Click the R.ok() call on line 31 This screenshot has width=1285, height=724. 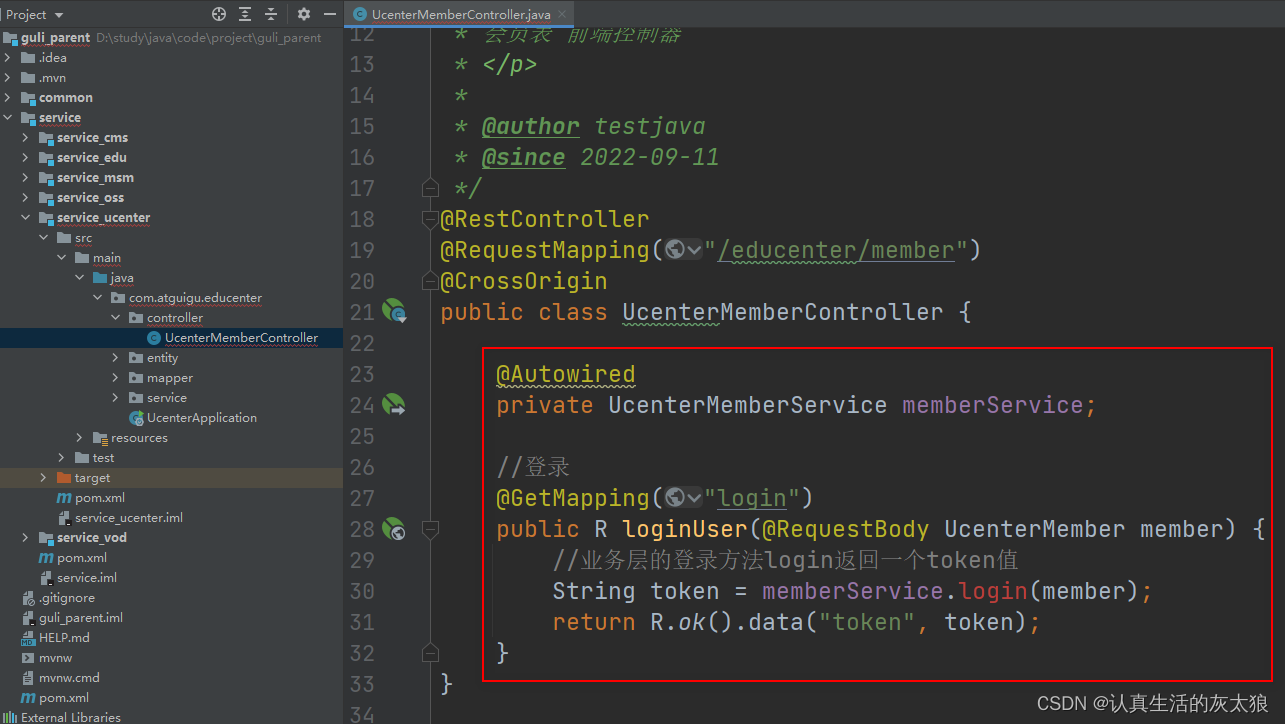[x=692, y=622]
